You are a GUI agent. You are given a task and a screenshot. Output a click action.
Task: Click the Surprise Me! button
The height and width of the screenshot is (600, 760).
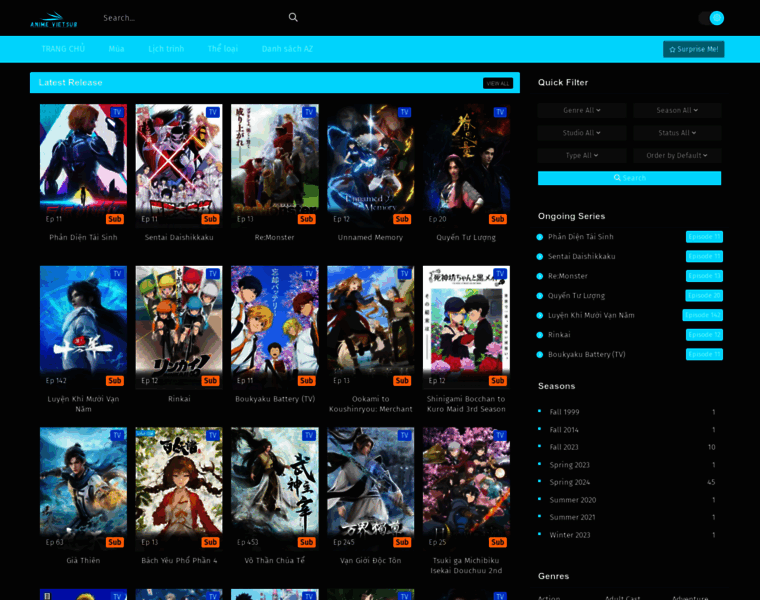pos(694,49)
